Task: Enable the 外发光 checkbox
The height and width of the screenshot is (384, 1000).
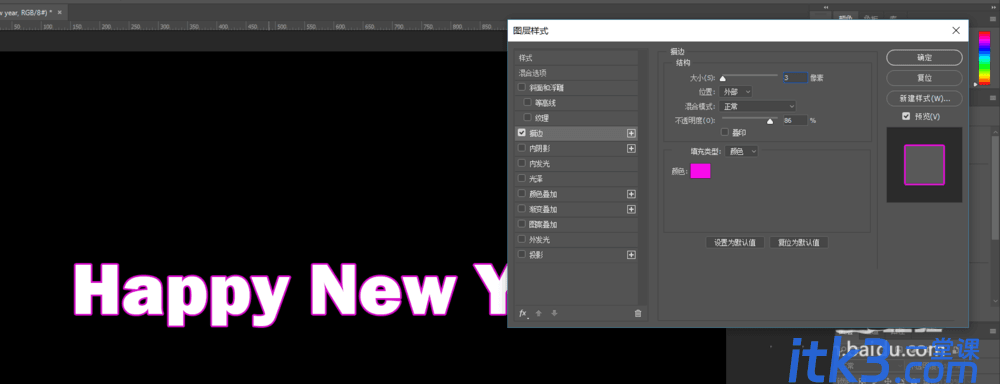Action: pyautogui.click(x=522, y=240)
